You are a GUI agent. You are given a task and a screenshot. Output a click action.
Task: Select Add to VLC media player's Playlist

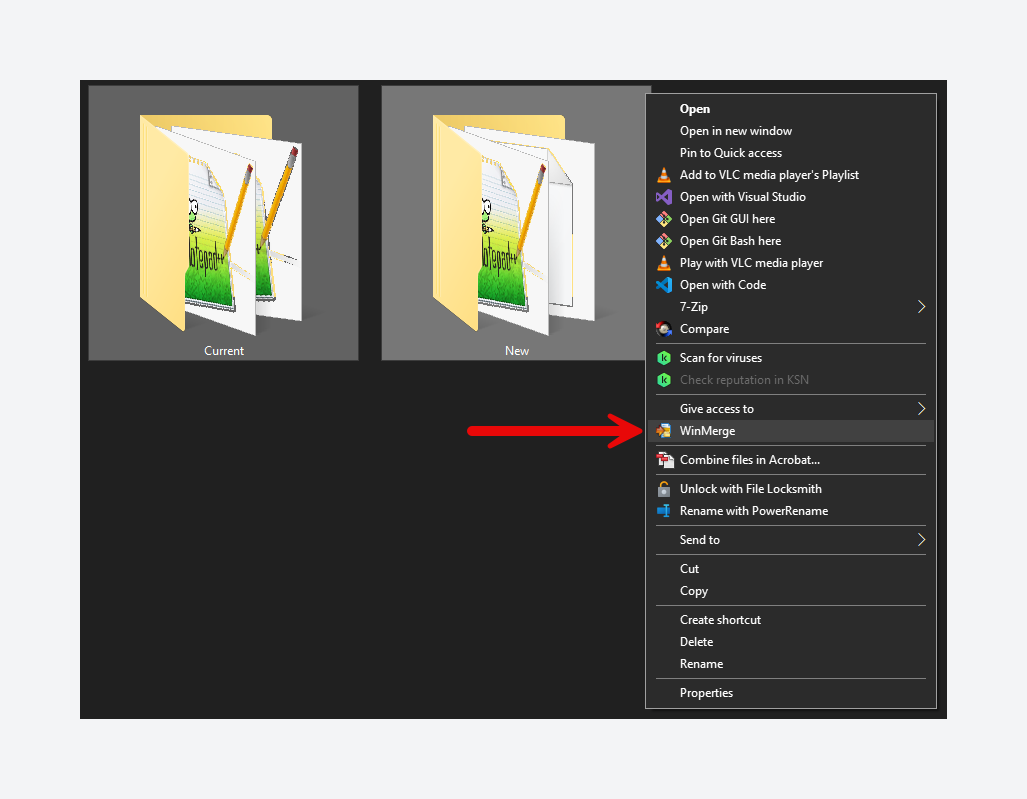[791, 175]
